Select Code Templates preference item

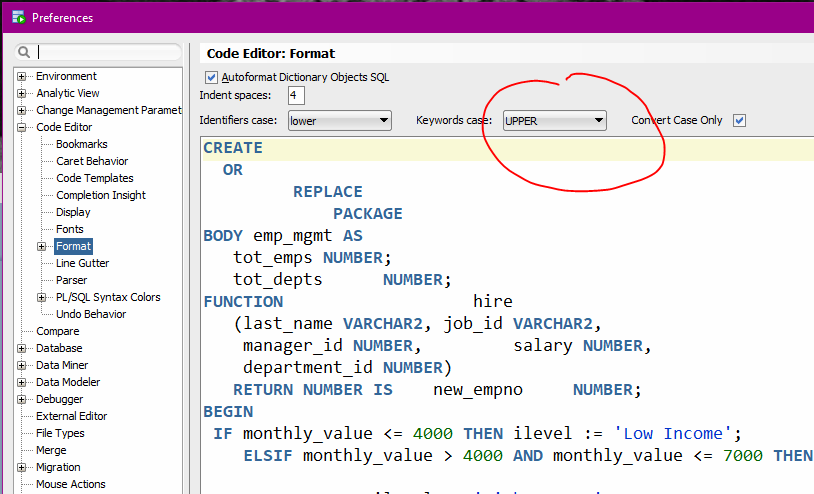click(x=94, y=178)
